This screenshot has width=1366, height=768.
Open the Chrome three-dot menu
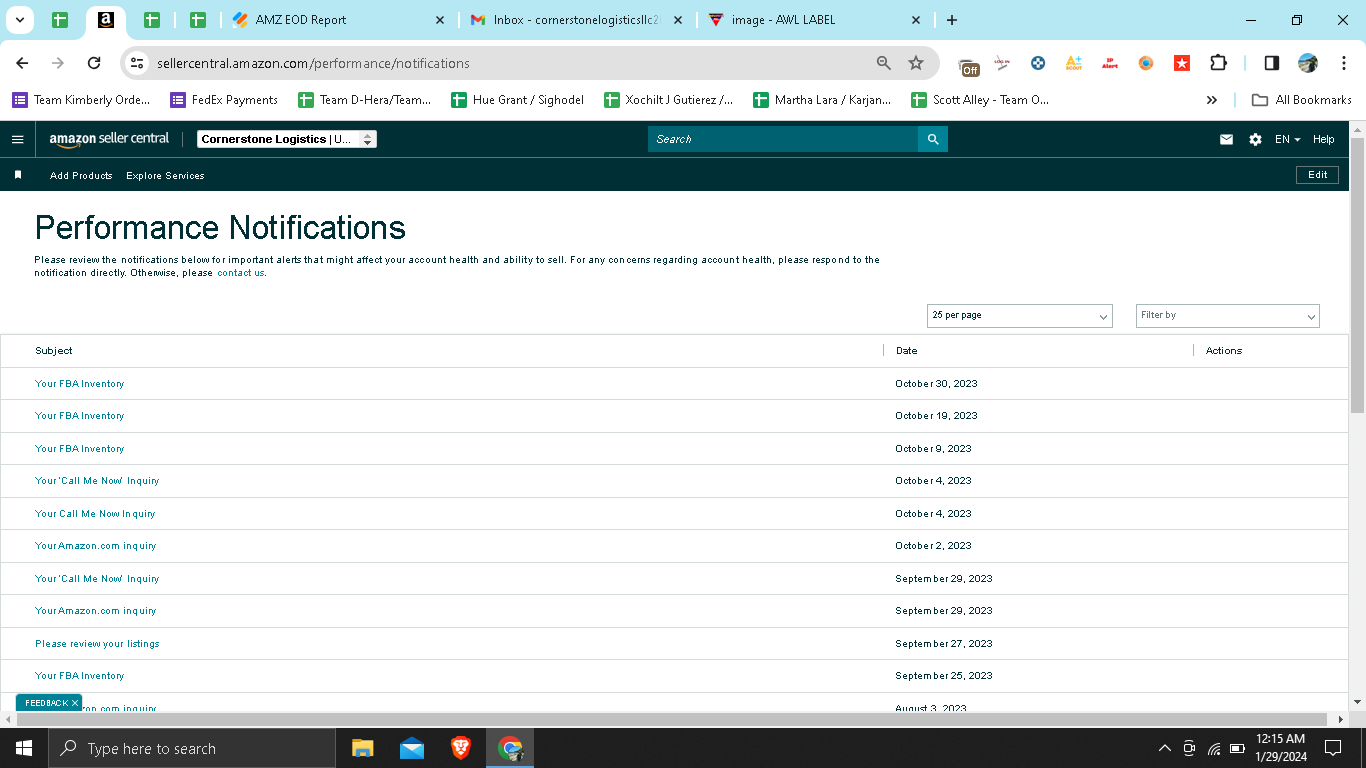[x=1344, y=63]
